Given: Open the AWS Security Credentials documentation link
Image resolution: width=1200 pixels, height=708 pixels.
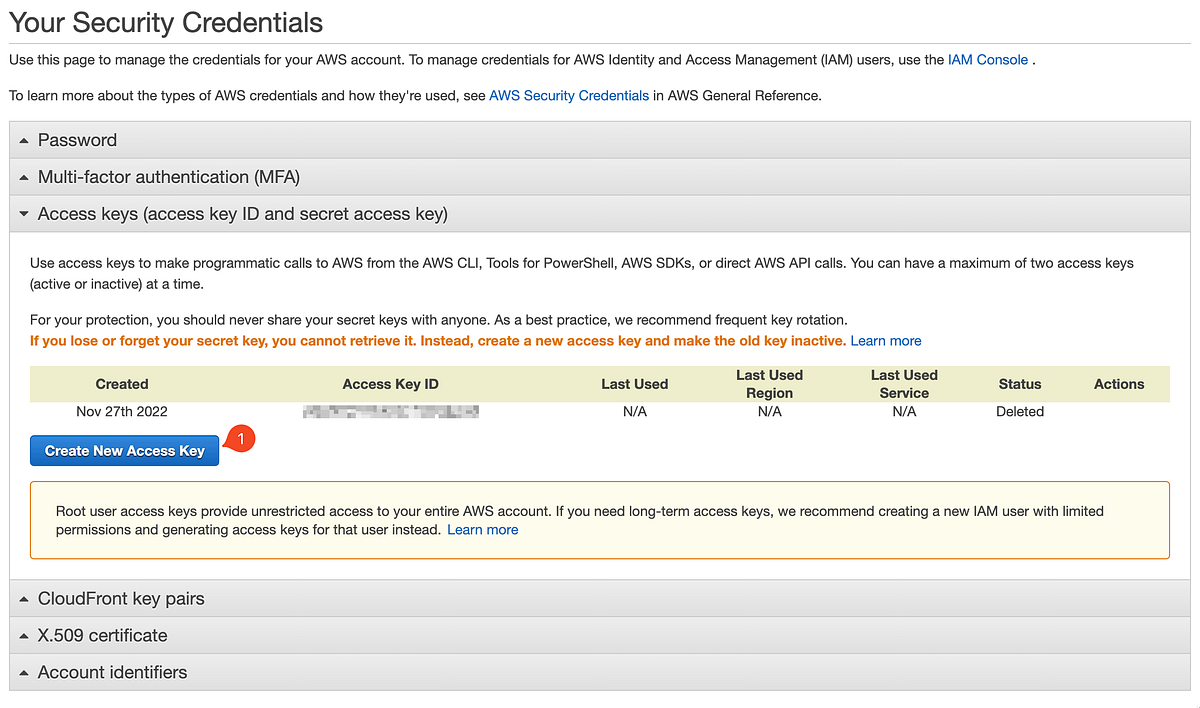Looking at the screenshot, I should point(568,95).
